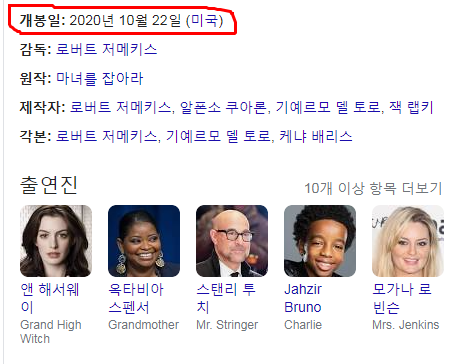Open the 케냐 배리스 writer link
The width and height of the screenshot is (458, 364).
point(316,136)
